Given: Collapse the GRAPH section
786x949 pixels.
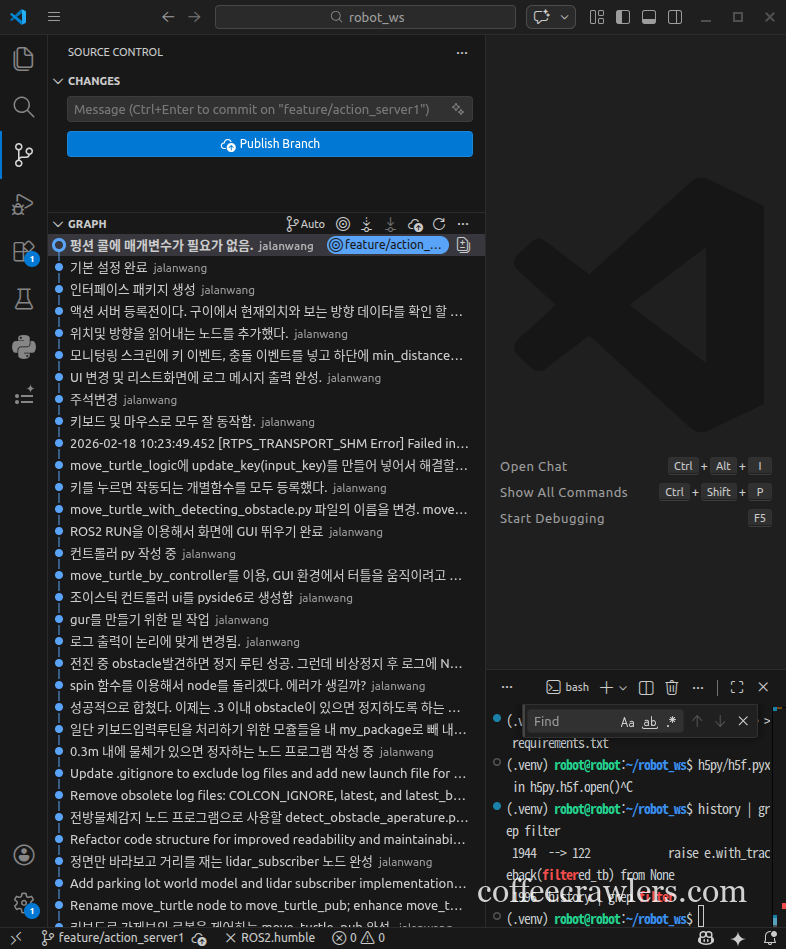Looking at the screenshot, I should (x=58, y=224).
